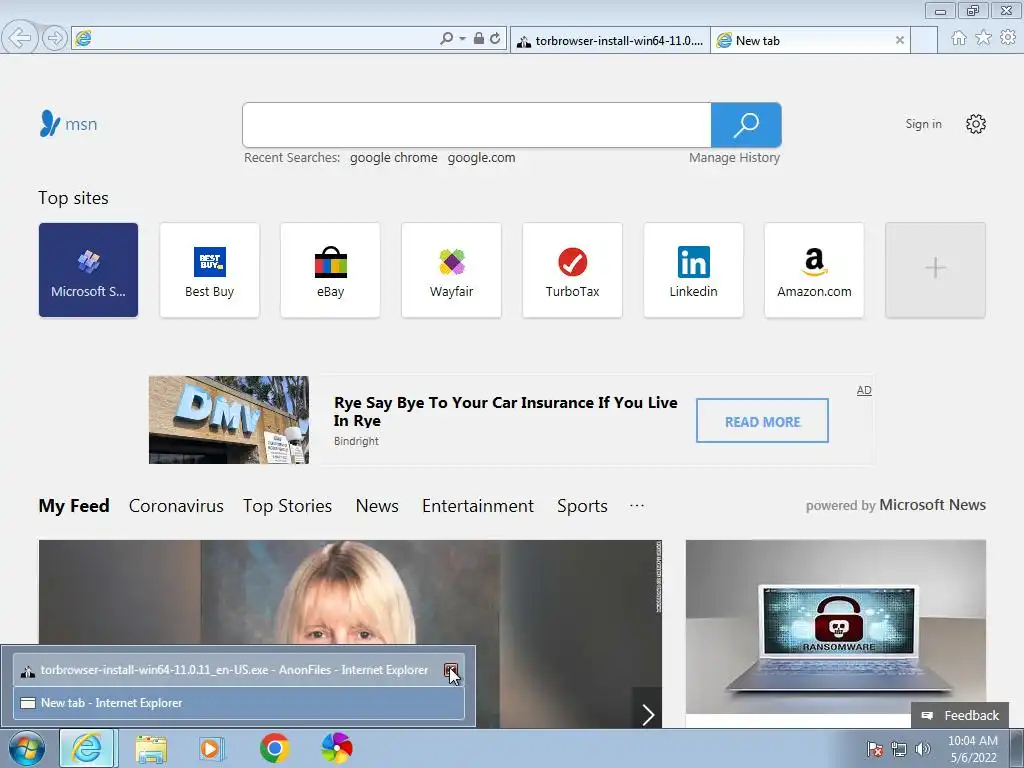Click the AD label link
The width and height of the screenshot is (1024, 768).
pyautogui.click(x=864, y=391)
